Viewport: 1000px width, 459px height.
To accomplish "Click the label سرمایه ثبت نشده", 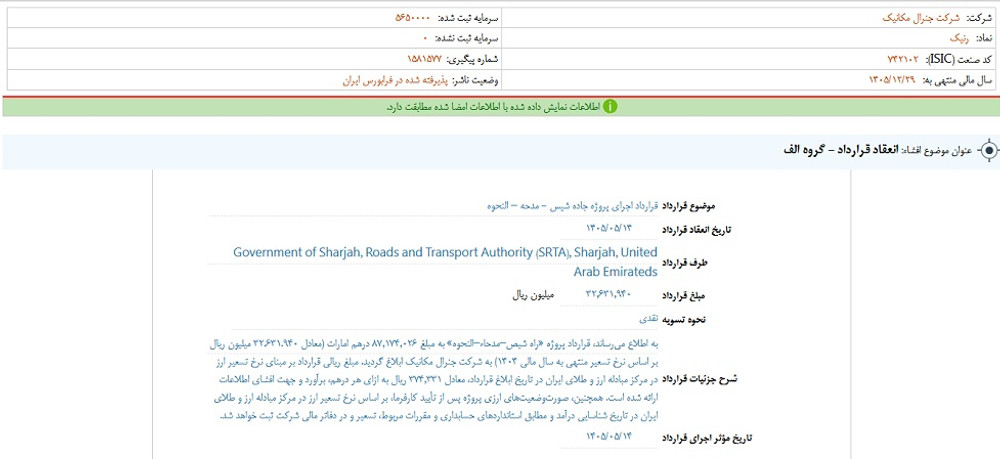I will (x=467, y=39).
